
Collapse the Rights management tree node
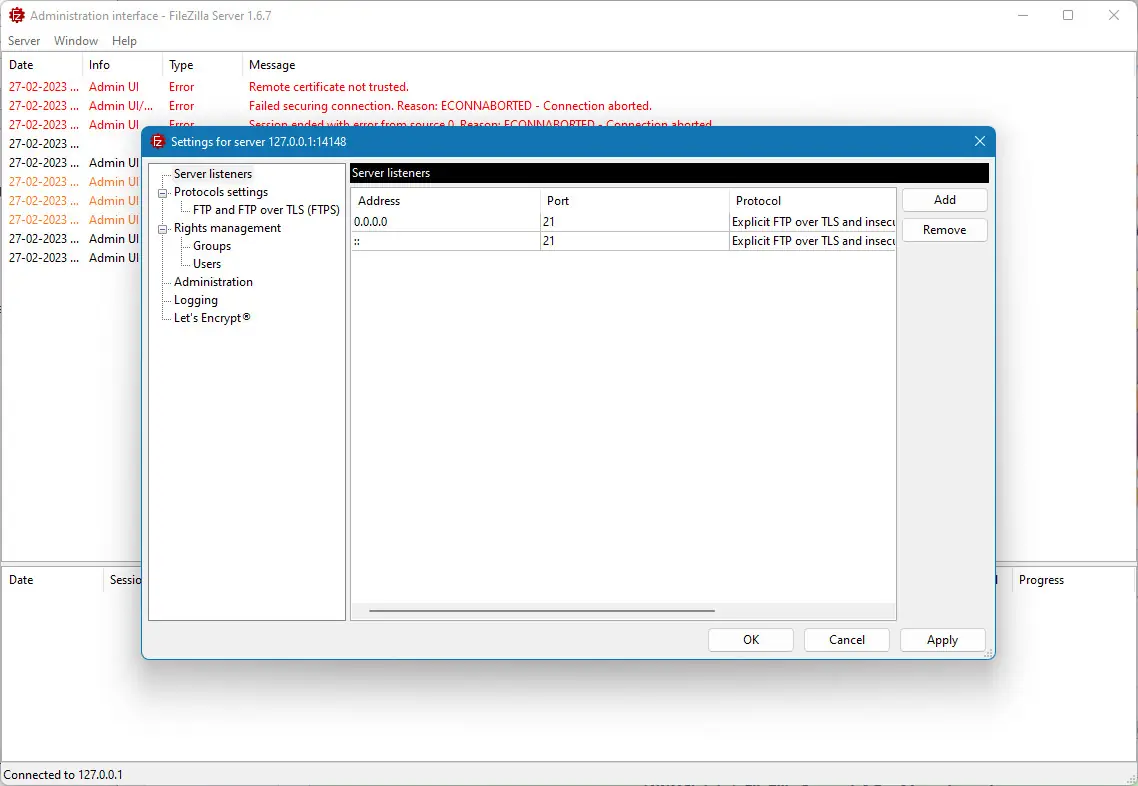[x=163, y=229]
